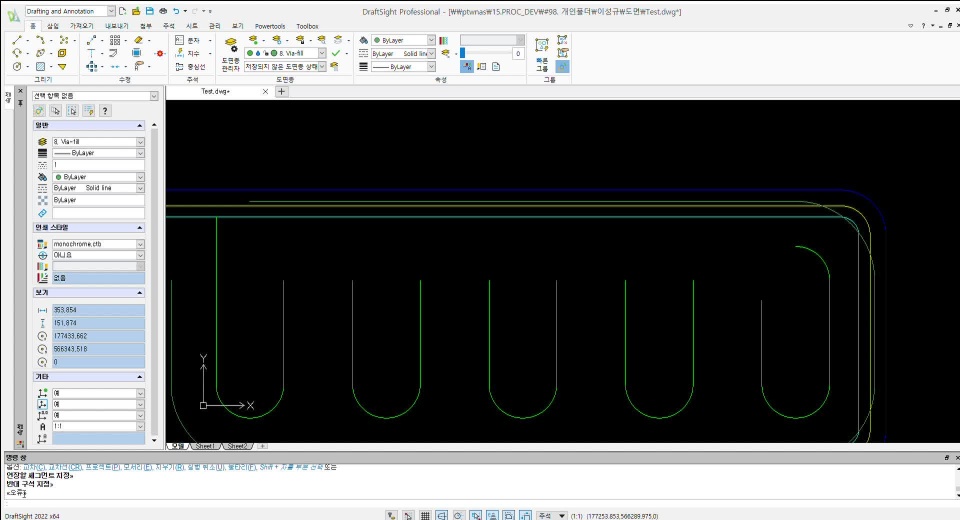Screen dimensions: 960x520
Task: Toggle Ortho mode in the status bar
Action: (442, 515)
